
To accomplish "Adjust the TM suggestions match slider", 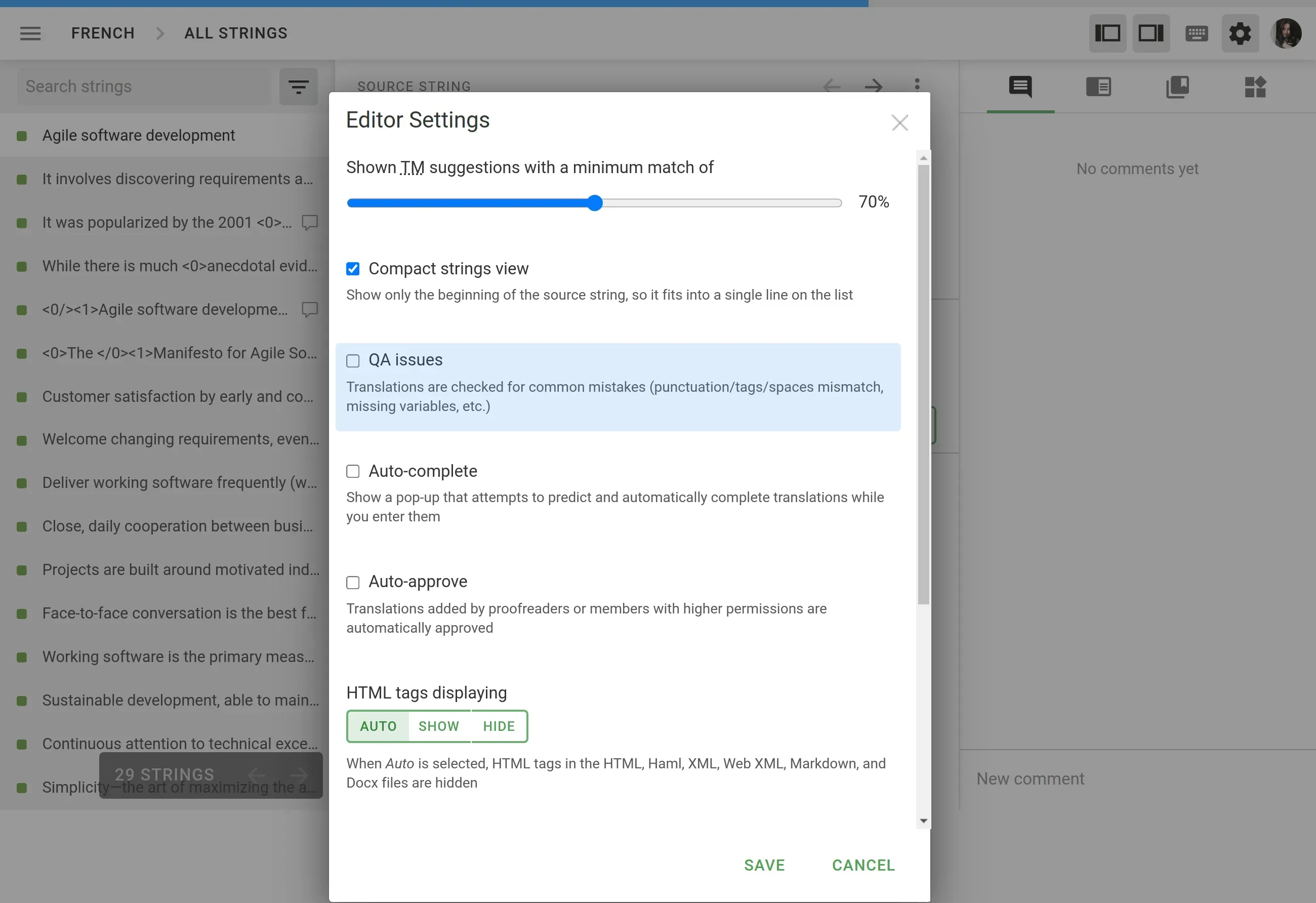I will (x=594, y=202).
